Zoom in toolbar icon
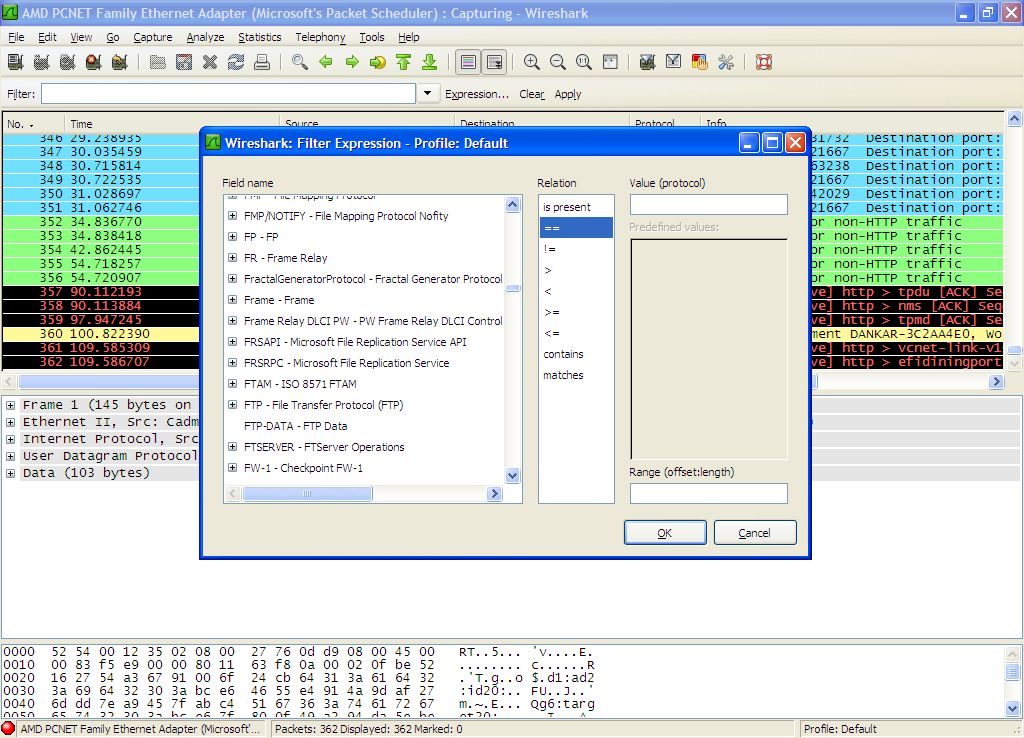Screen dimensions: 1024x738 click(532, 62)
